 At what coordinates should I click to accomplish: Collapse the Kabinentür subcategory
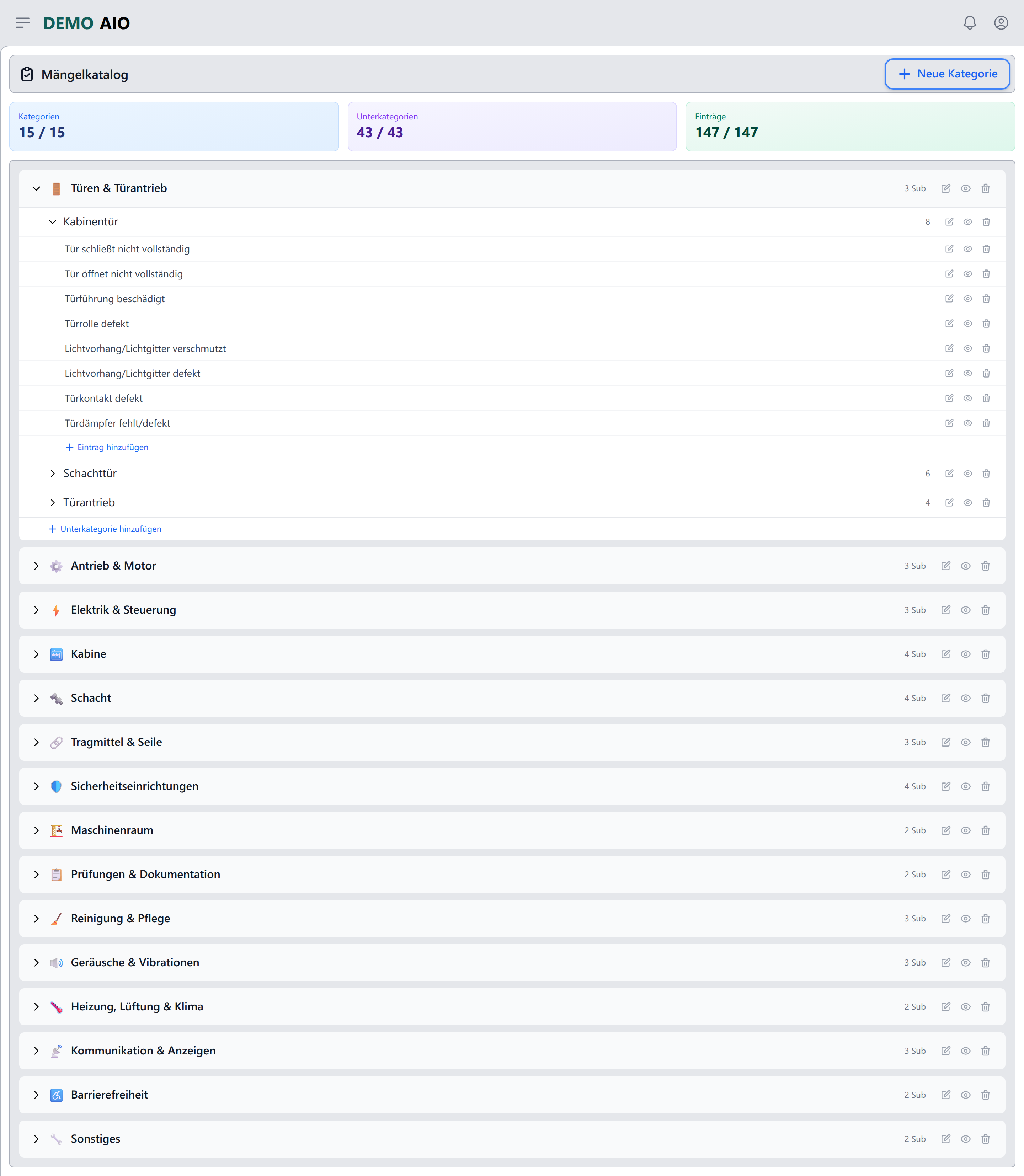point(53,222)
